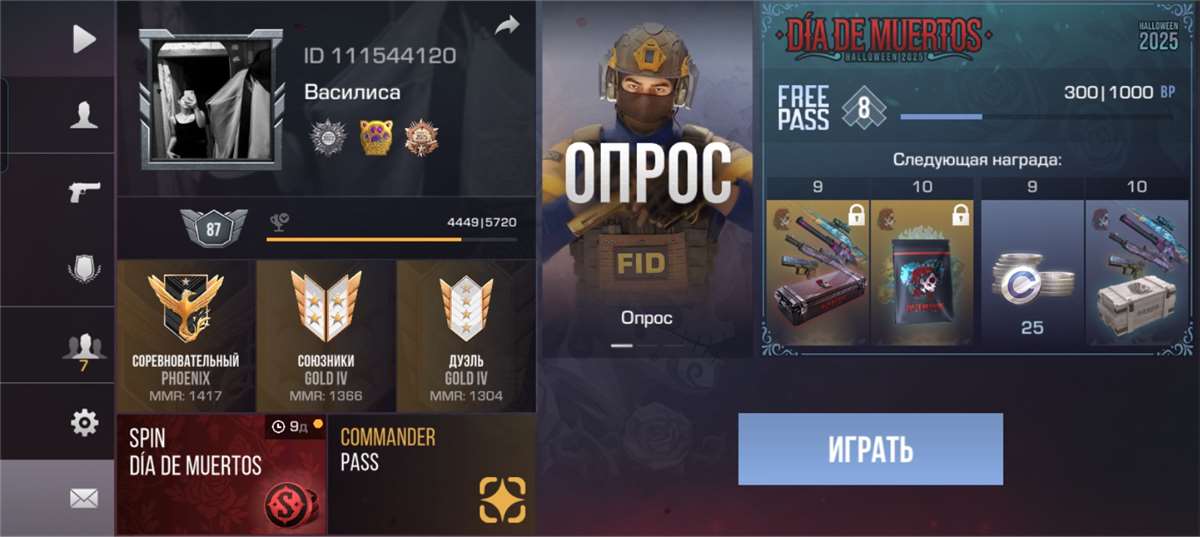Viewport: 1200px width, 537px height.
Task: Open Дуэль Gold IV rank card
Action: tap(466, 335)
